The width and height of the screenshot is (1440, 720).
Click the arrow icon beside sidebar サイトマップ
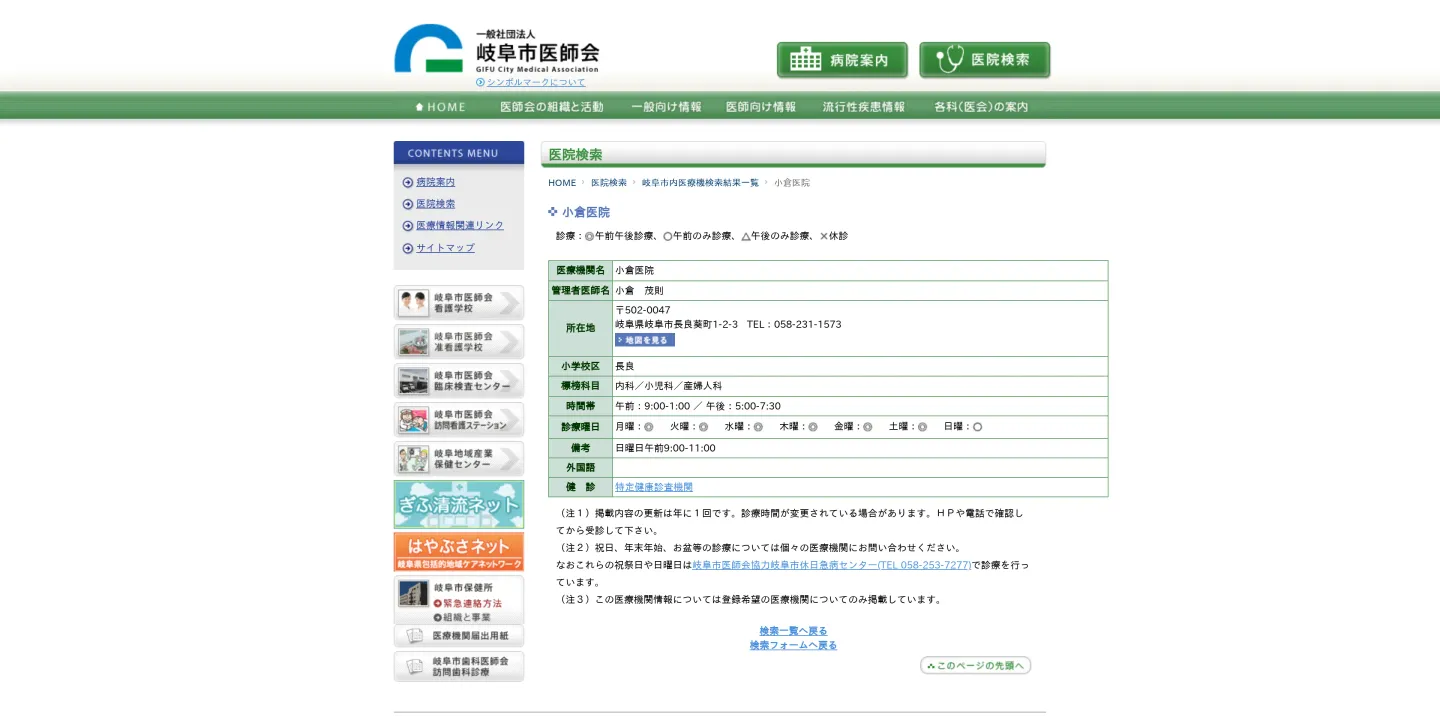coord(408,248)
